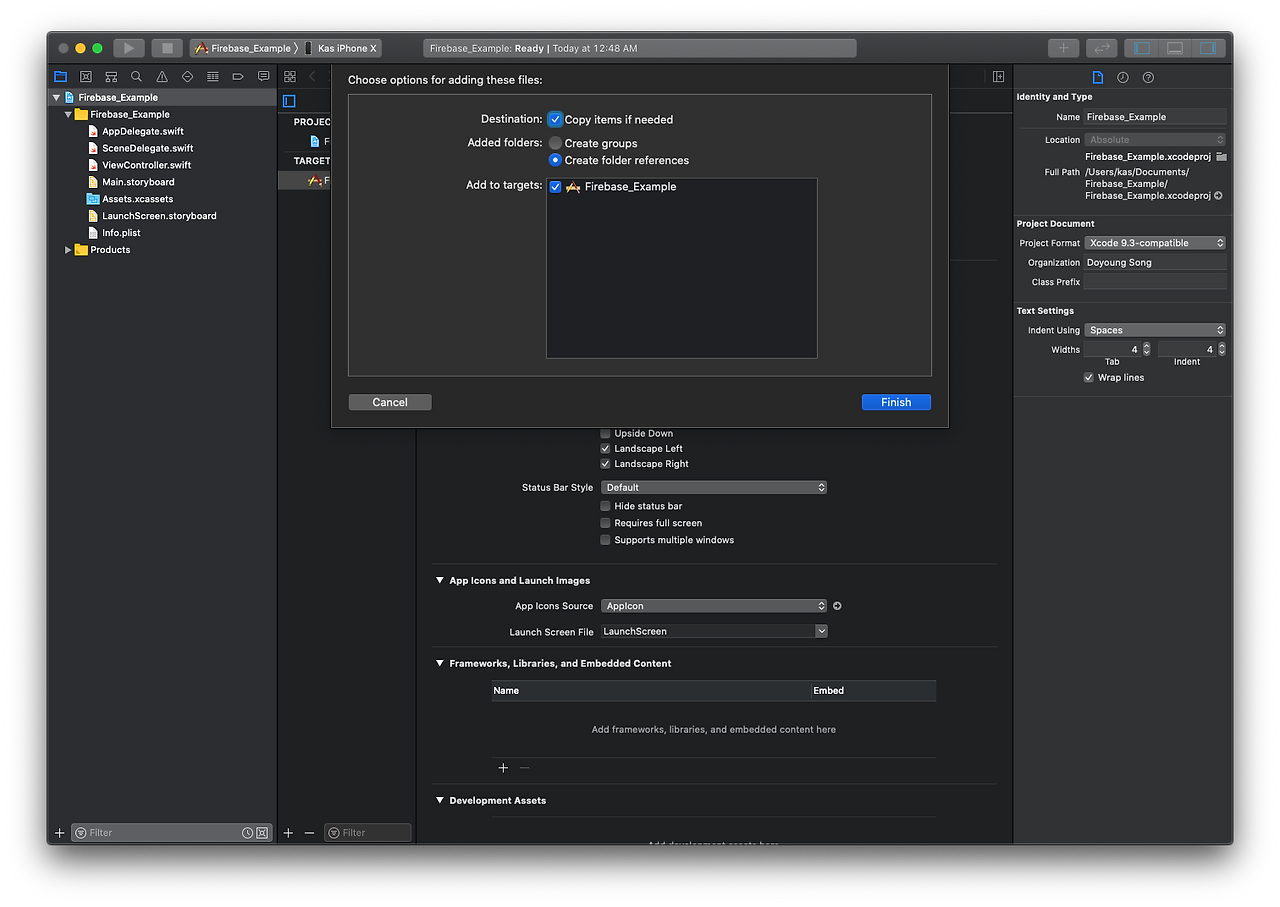Image resolution: width=1280 pixels, height=907 pixels.
Task: Open the related items grid icon
Action: pos(290,76)
